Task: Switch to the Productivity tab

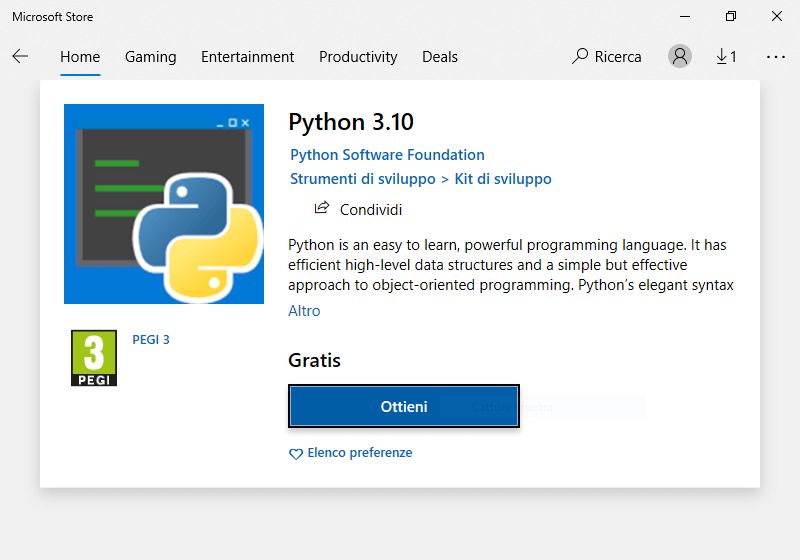Action: [358, 57]
